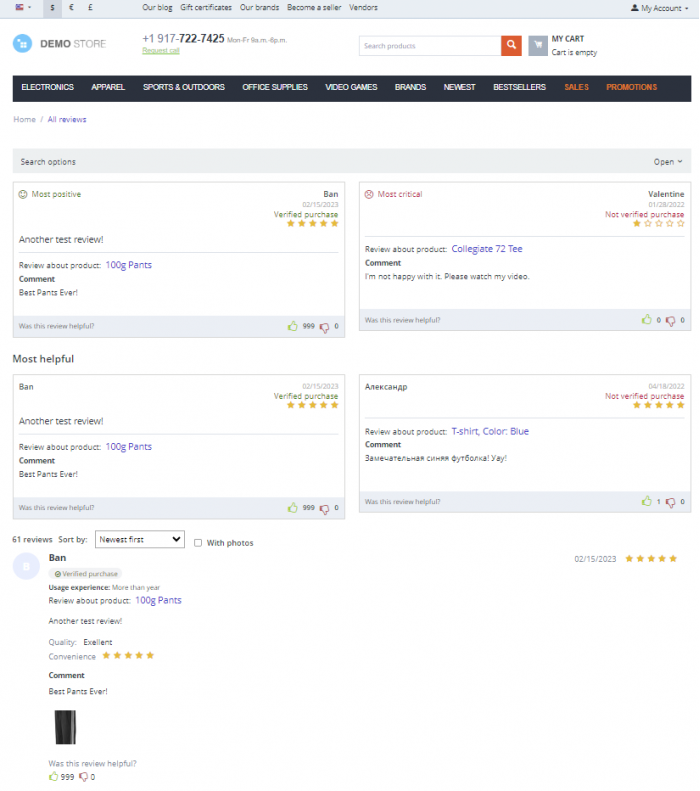
Task: Click the Most critical sad face icon
Action: click(369, 194)
